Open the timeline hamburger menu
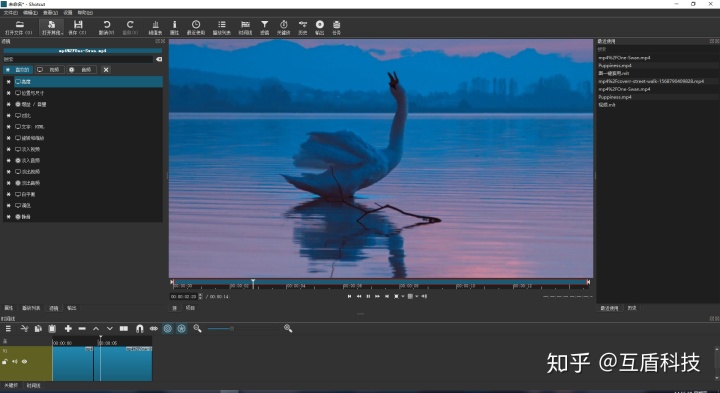720x393 pixels. (x=8, y=328)
